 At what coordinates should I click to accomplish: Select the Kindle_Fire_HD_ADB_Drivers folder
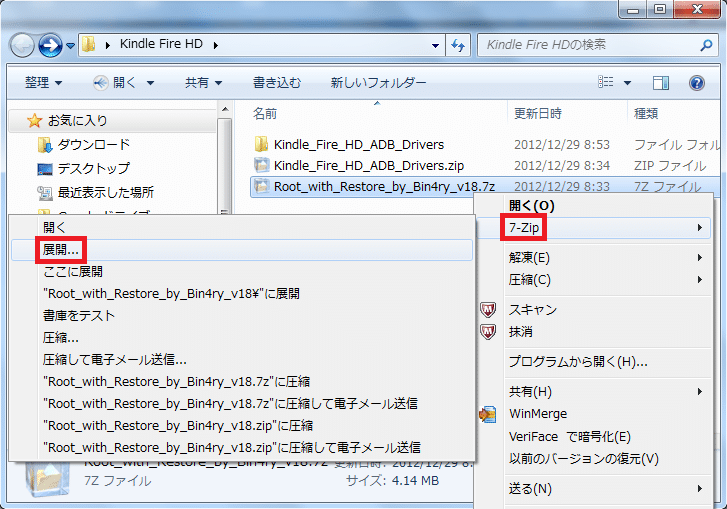pyautogui.click(x=358, y=145)
